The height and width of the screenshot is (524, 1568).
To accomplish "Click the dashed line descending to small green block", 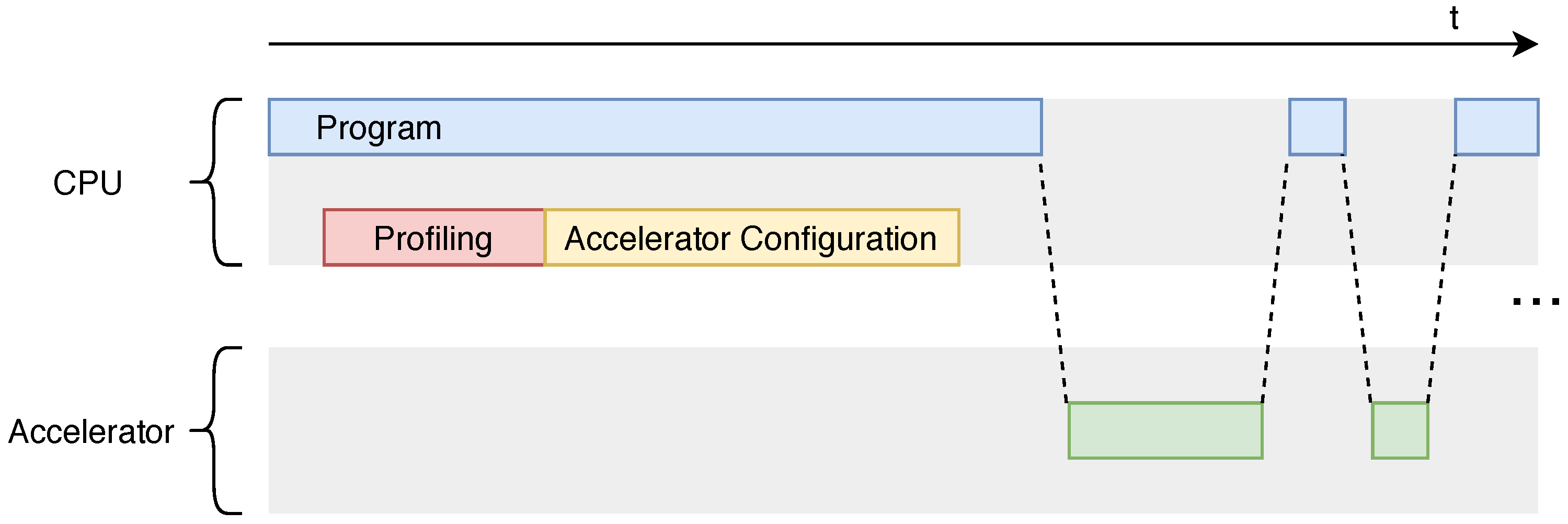I will coord(1357,280).
